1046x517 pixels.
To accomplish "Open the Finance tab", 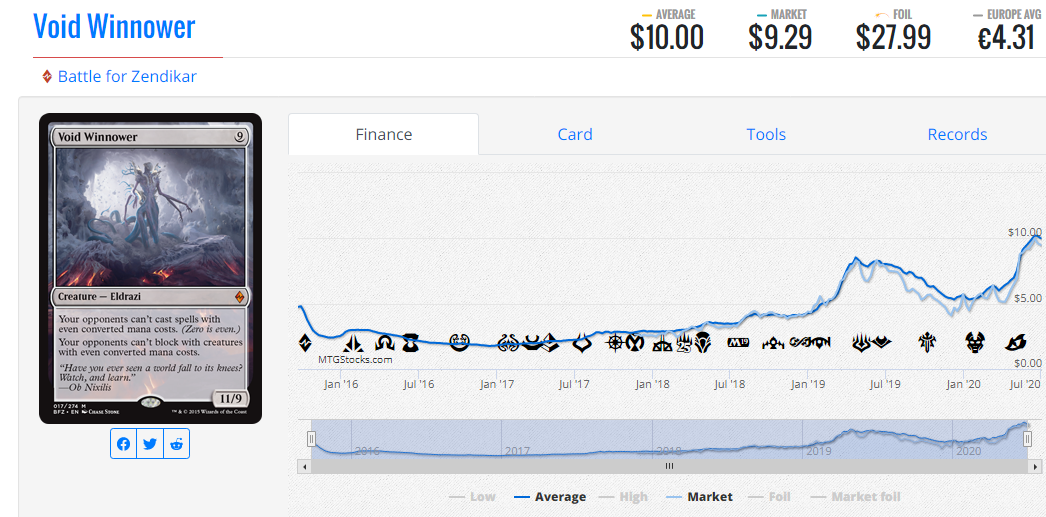I will click(384, 134).
